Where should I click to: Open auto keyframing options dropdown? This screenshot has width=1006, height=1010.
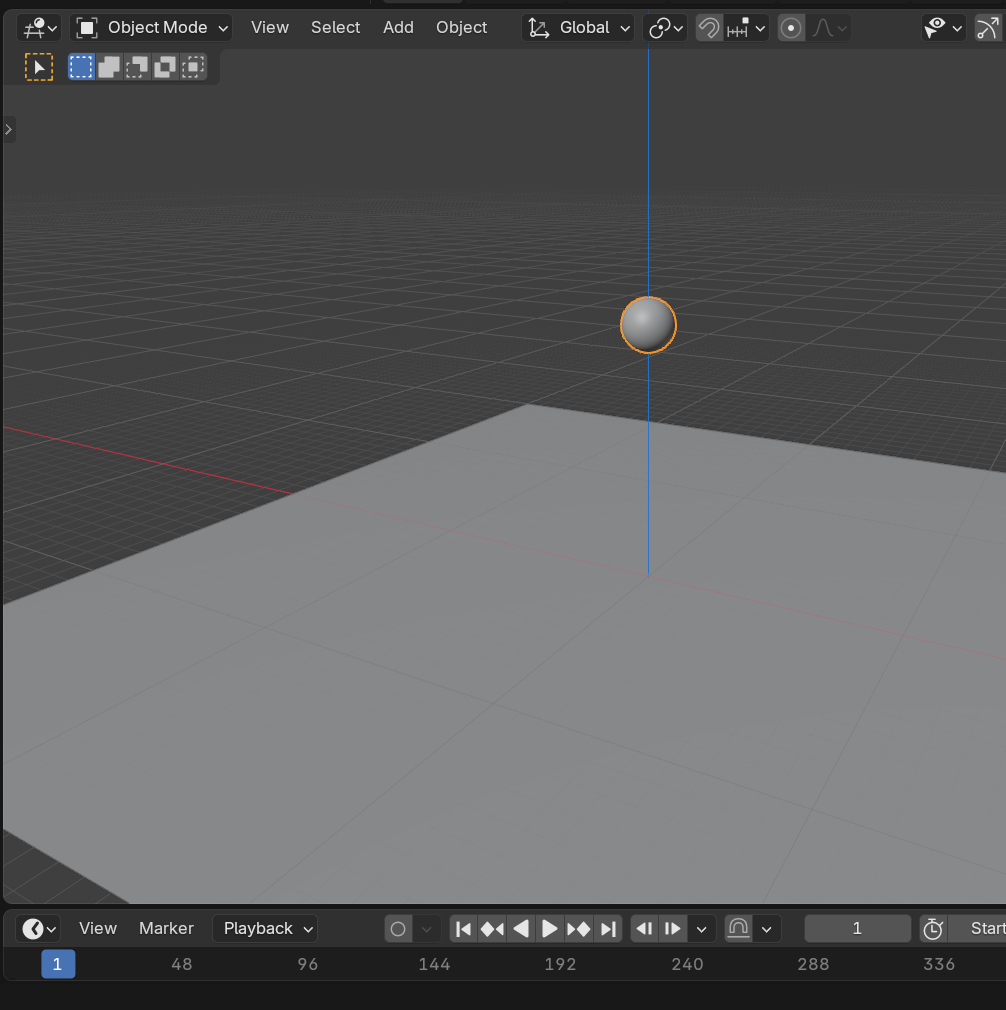[x=426, y=929]
